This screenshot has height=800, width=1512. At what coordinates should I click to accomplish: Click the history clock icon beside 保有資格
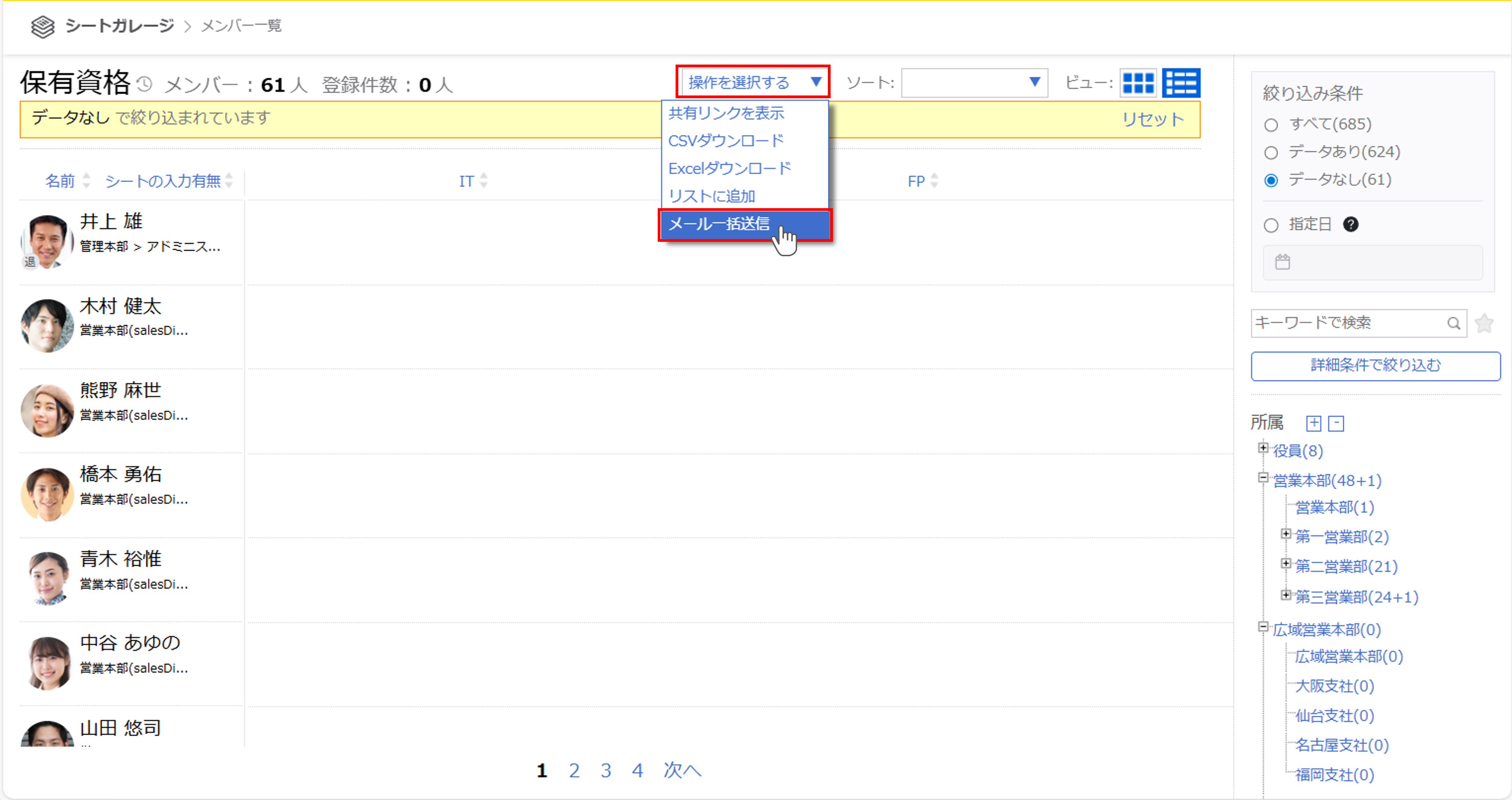(144, 84)
